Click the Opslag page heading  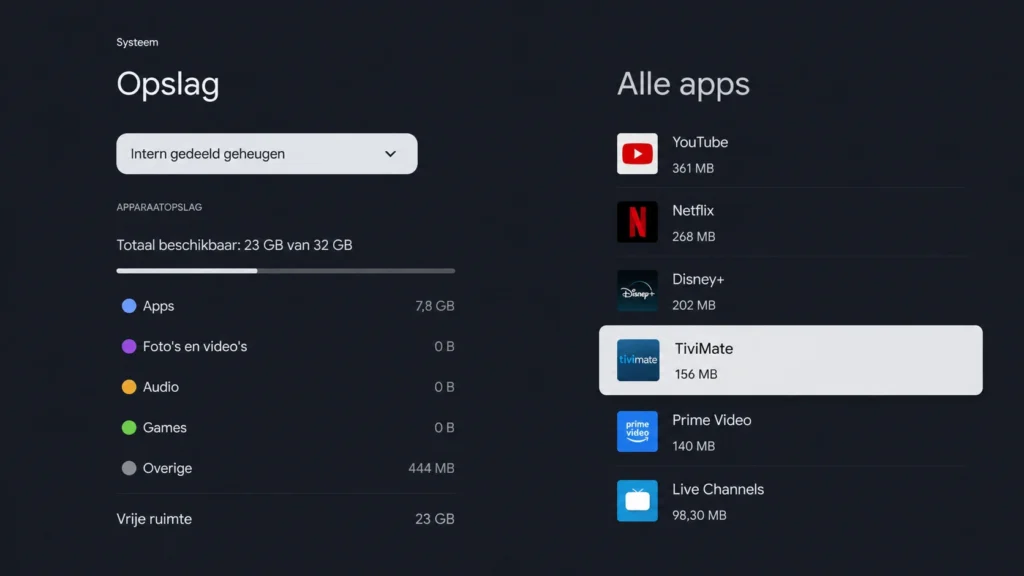pos(168,85)
